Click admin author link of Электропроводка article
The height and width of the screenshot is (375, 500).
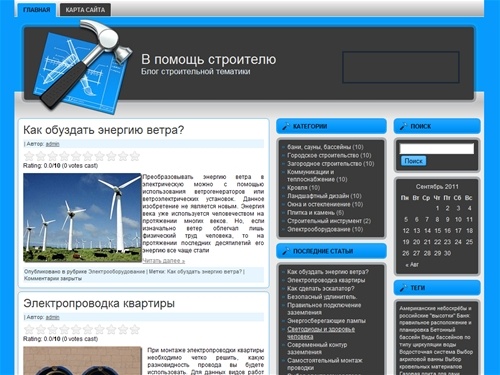(52, 317)
